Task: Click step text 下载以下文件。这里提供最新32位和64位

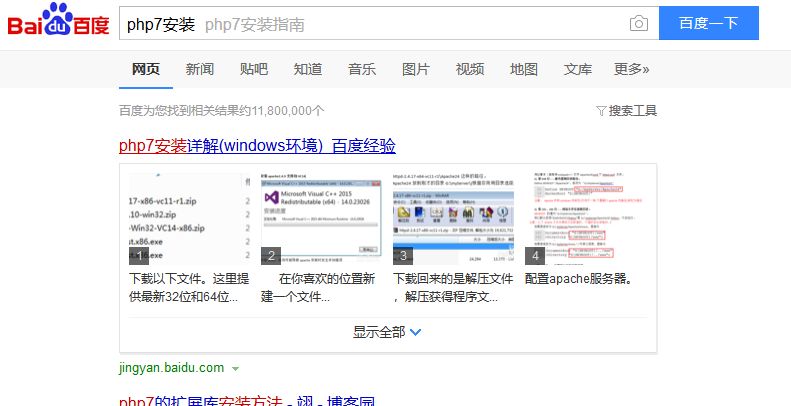Action: (x=189, y=288)
